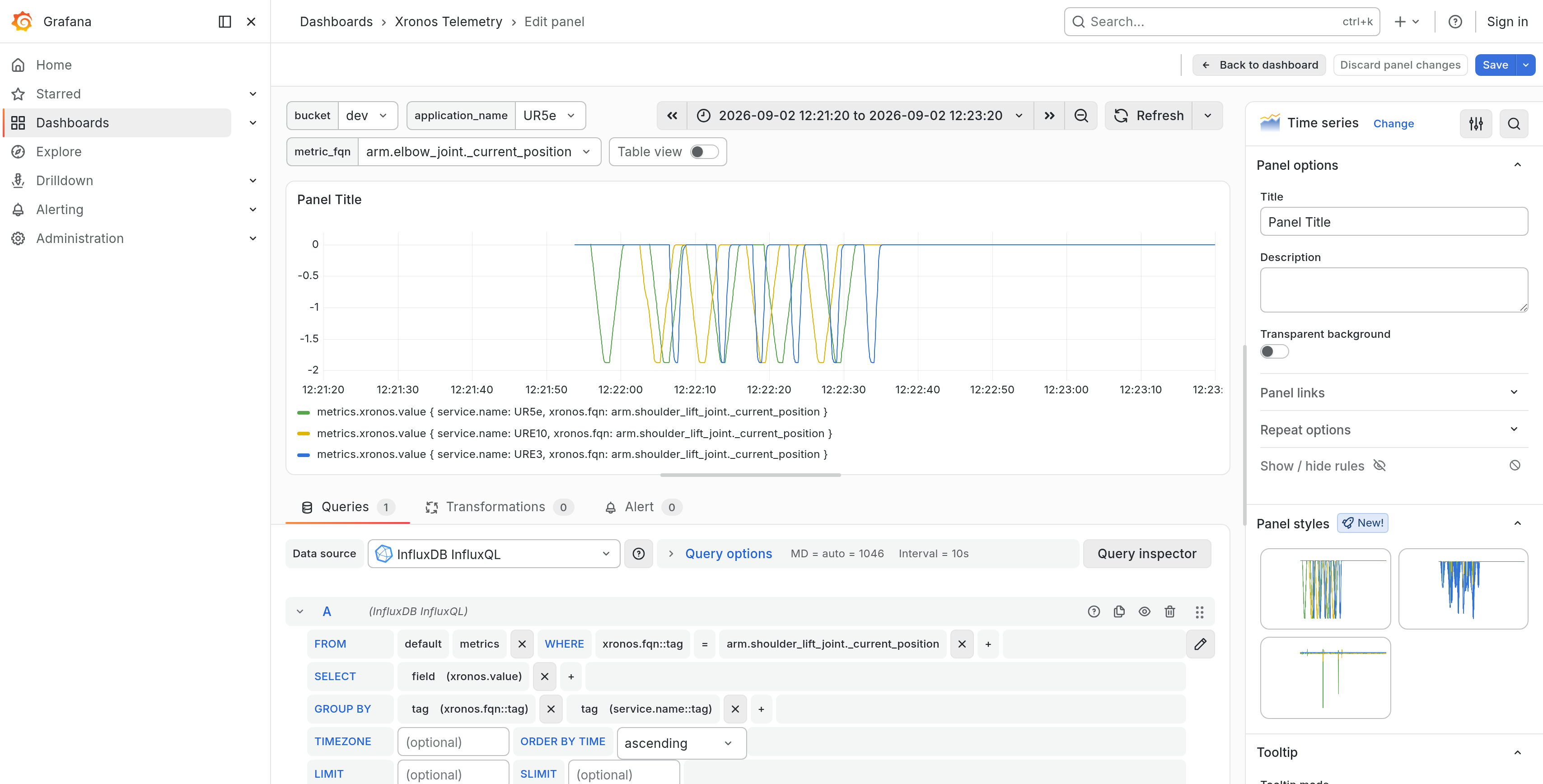Close the navigation sidebar
Viewport: 1543px width, 784px height.
pyautogui.click(x=251, y=22)
